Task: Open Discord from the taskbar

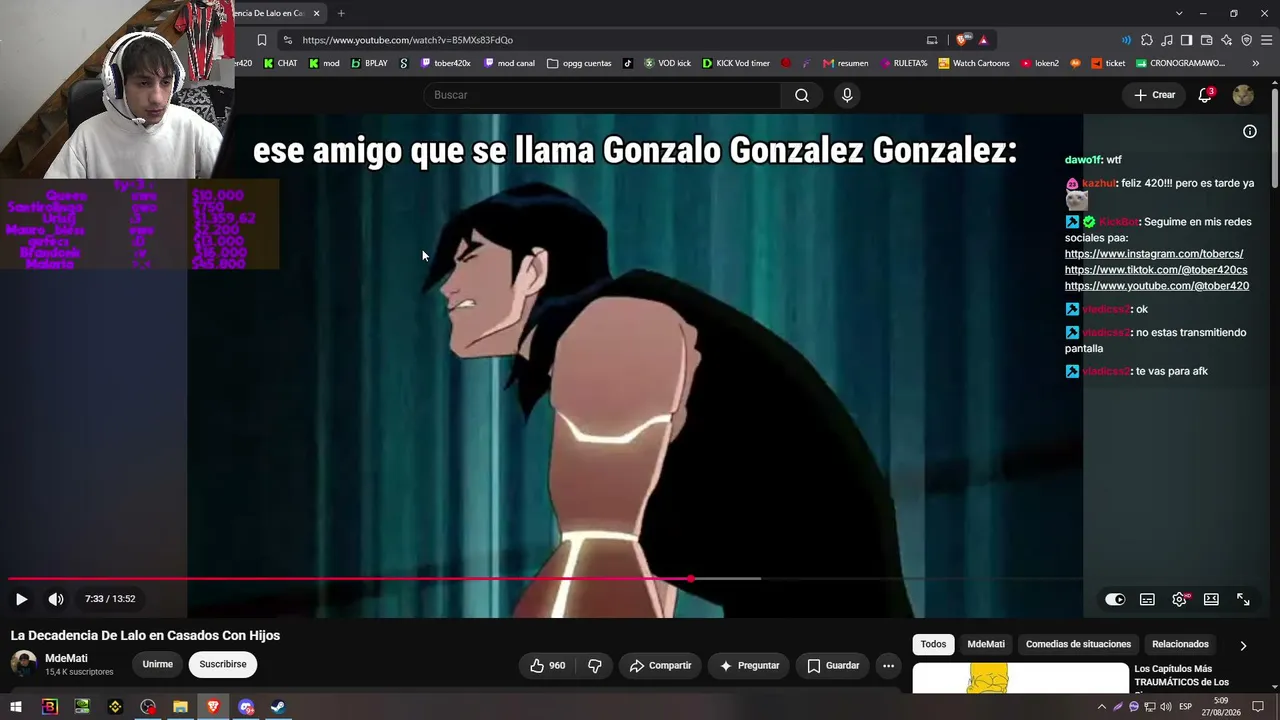Action: coord(246,707)
